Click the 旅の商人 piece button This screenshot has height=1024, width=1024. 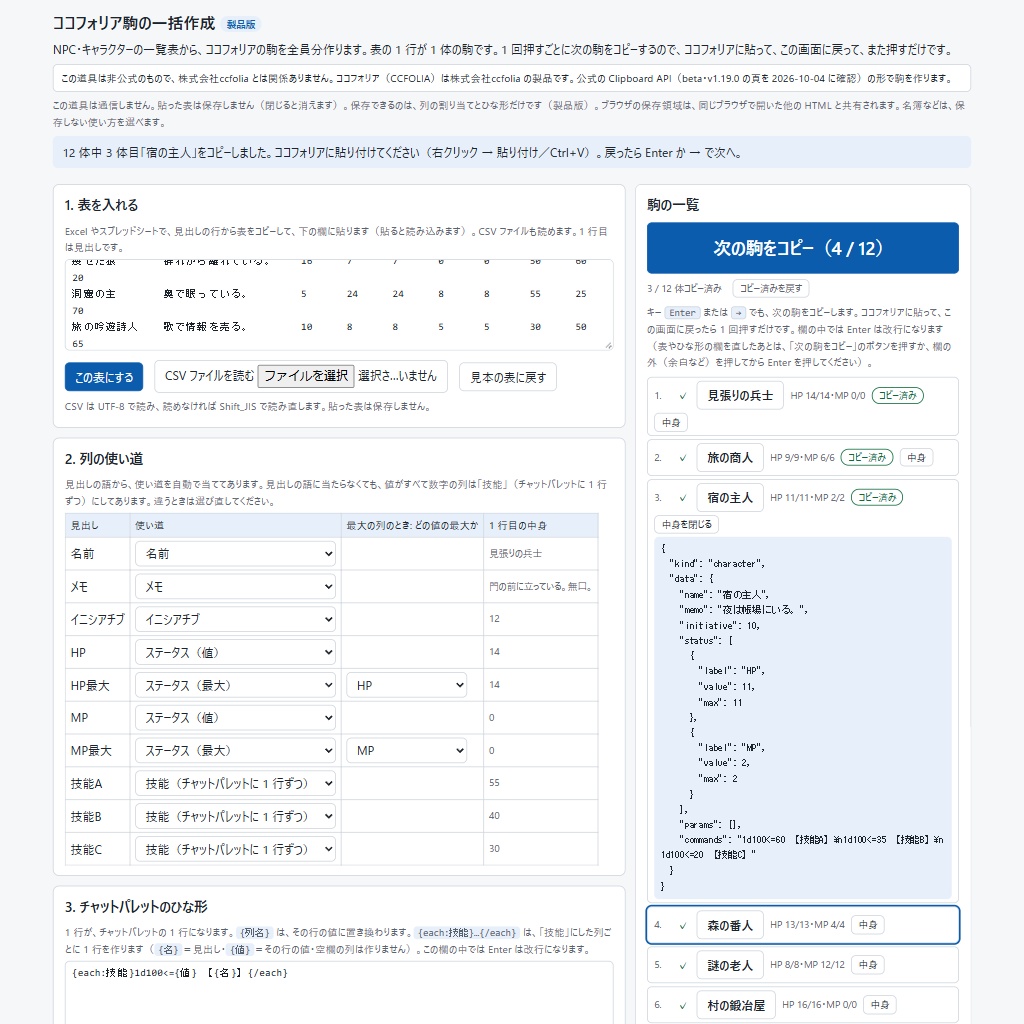tap(729, 457)
